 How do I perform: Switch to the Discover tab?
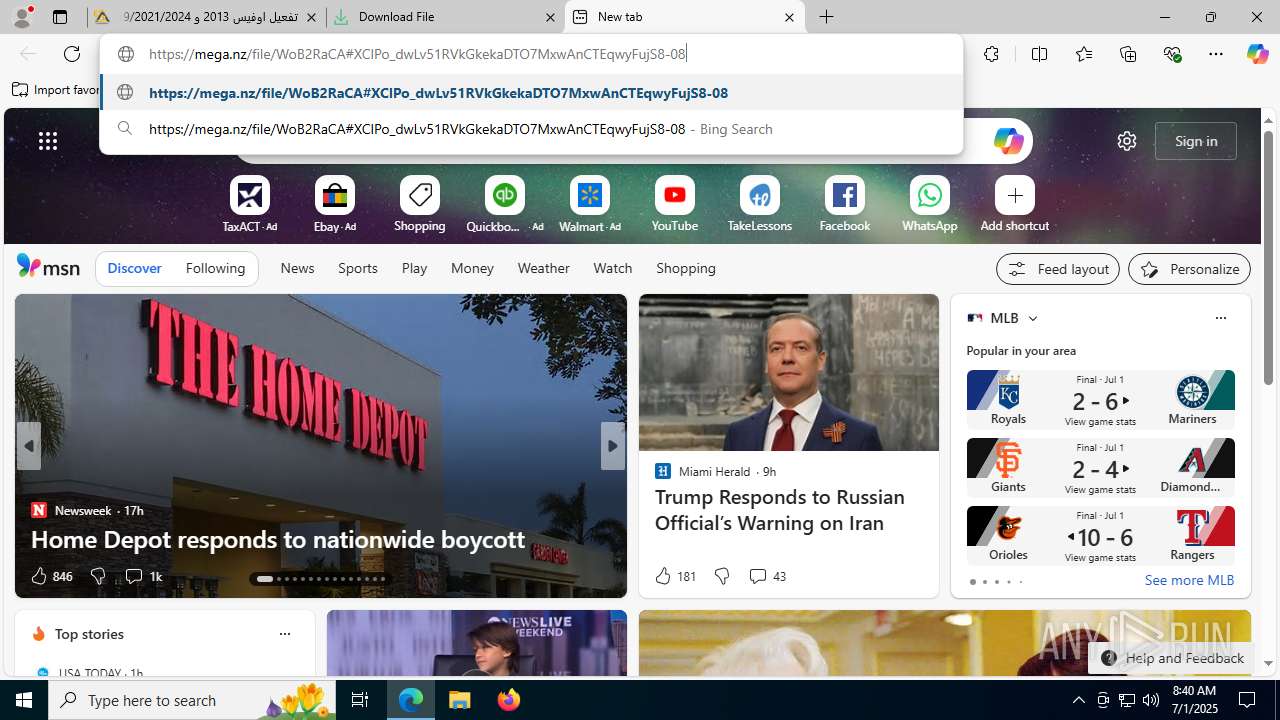coord(134,268)
